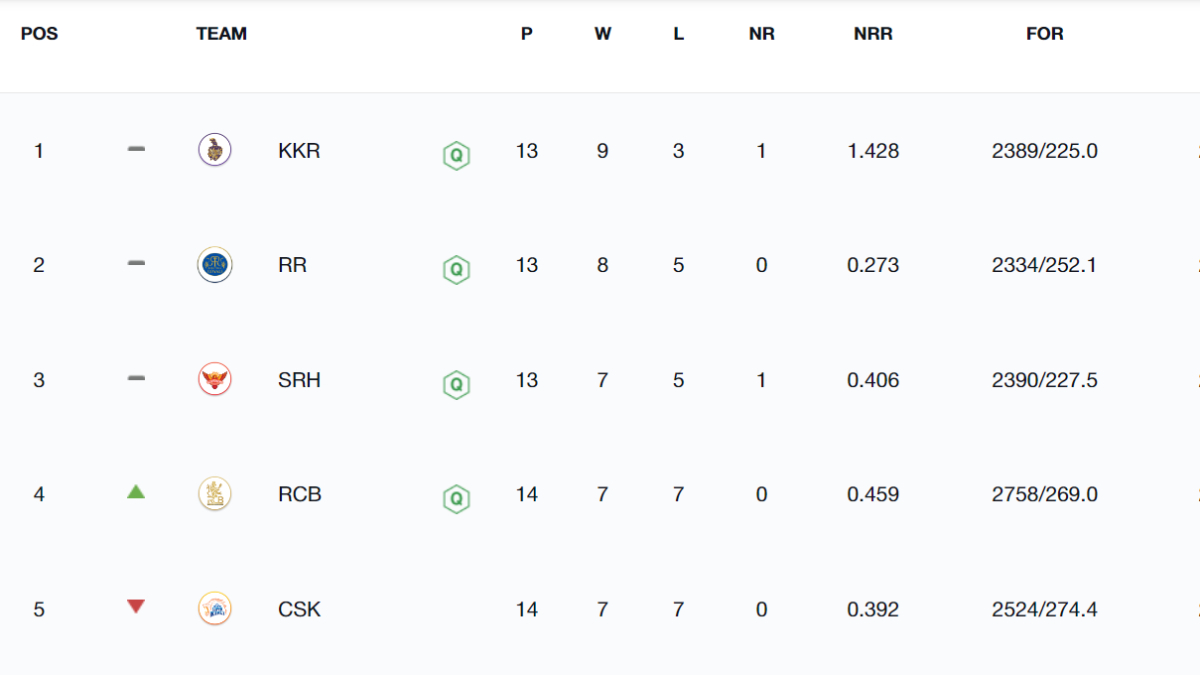Click KKR's unchanged position dash indicator
1200x675 pixels.
(136, 149)
